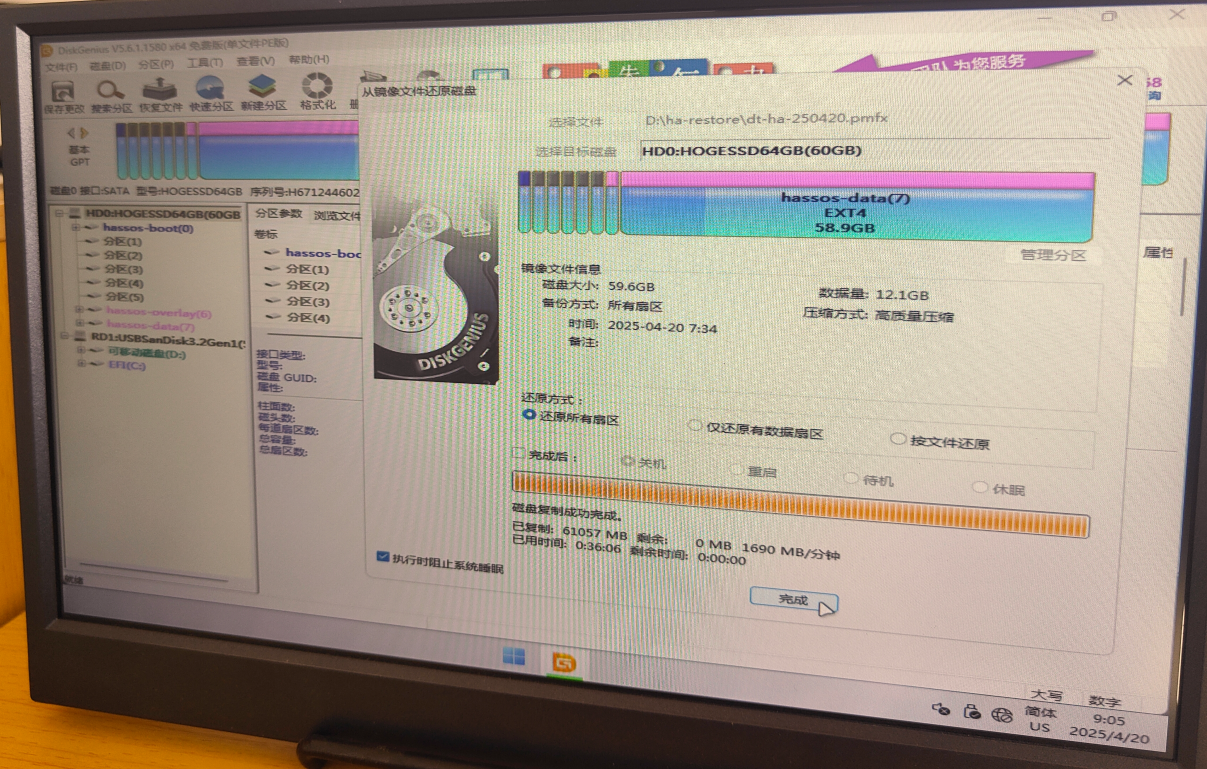The width and height of the screenshot is (1207, 769).
Task: Enable the 完成后 checkbox
Action: point(518,453)
